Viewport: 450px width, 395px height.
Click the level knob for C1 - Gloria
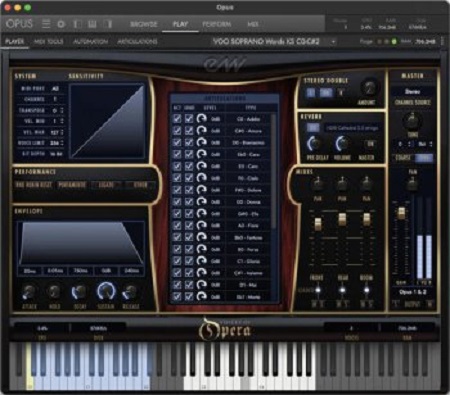tap(201, 261)
